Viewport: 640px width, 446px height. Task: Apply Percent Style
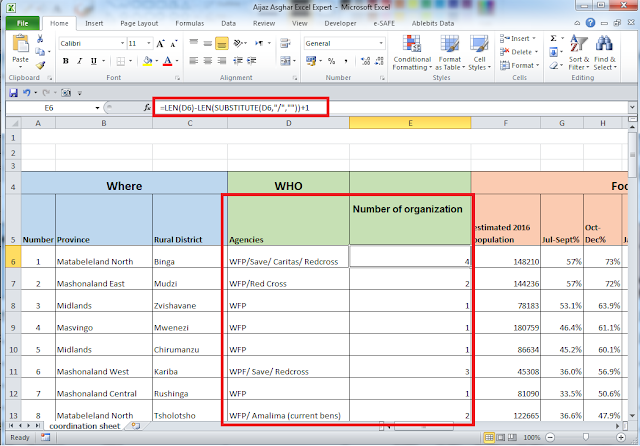331,61
